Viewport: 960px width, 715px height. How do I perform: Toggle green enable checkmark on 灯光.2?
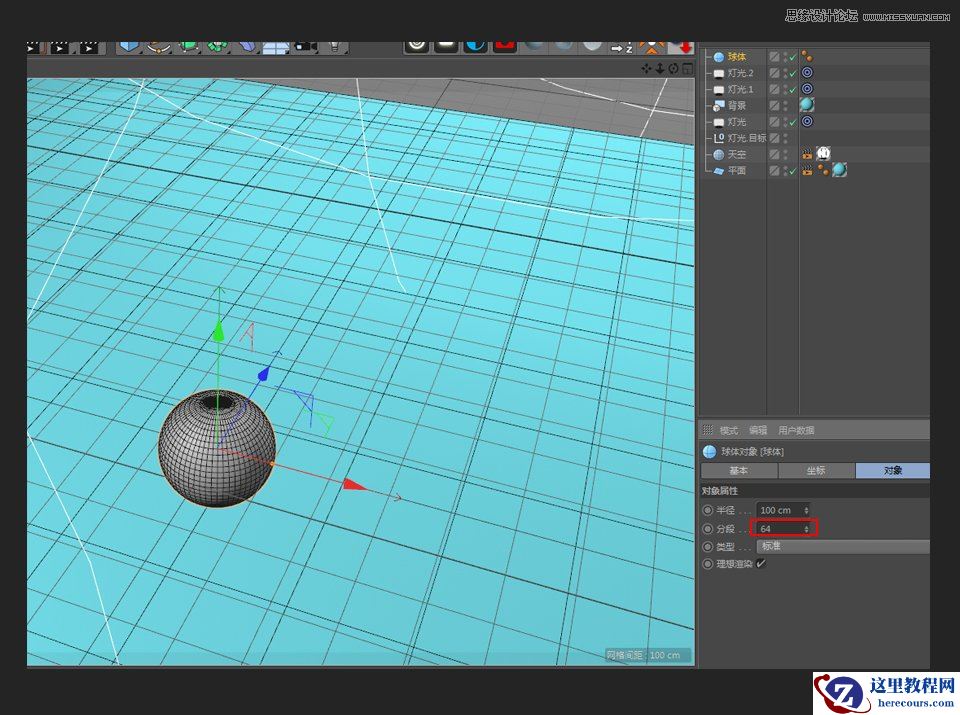(792, 72)
